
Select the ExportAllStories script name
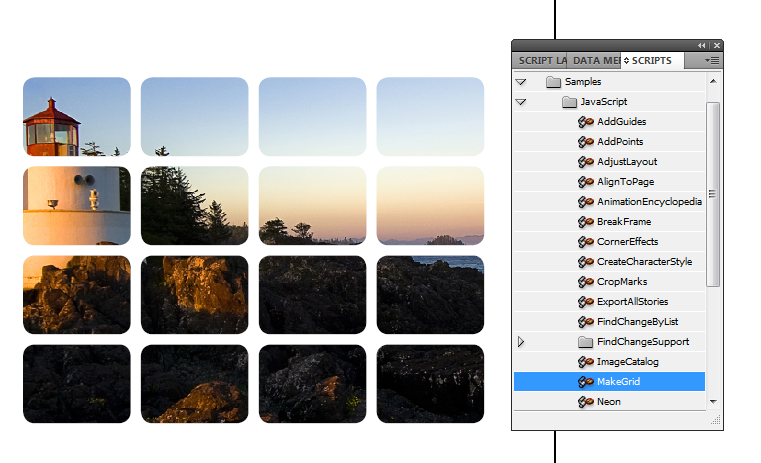tap(633, 302)
